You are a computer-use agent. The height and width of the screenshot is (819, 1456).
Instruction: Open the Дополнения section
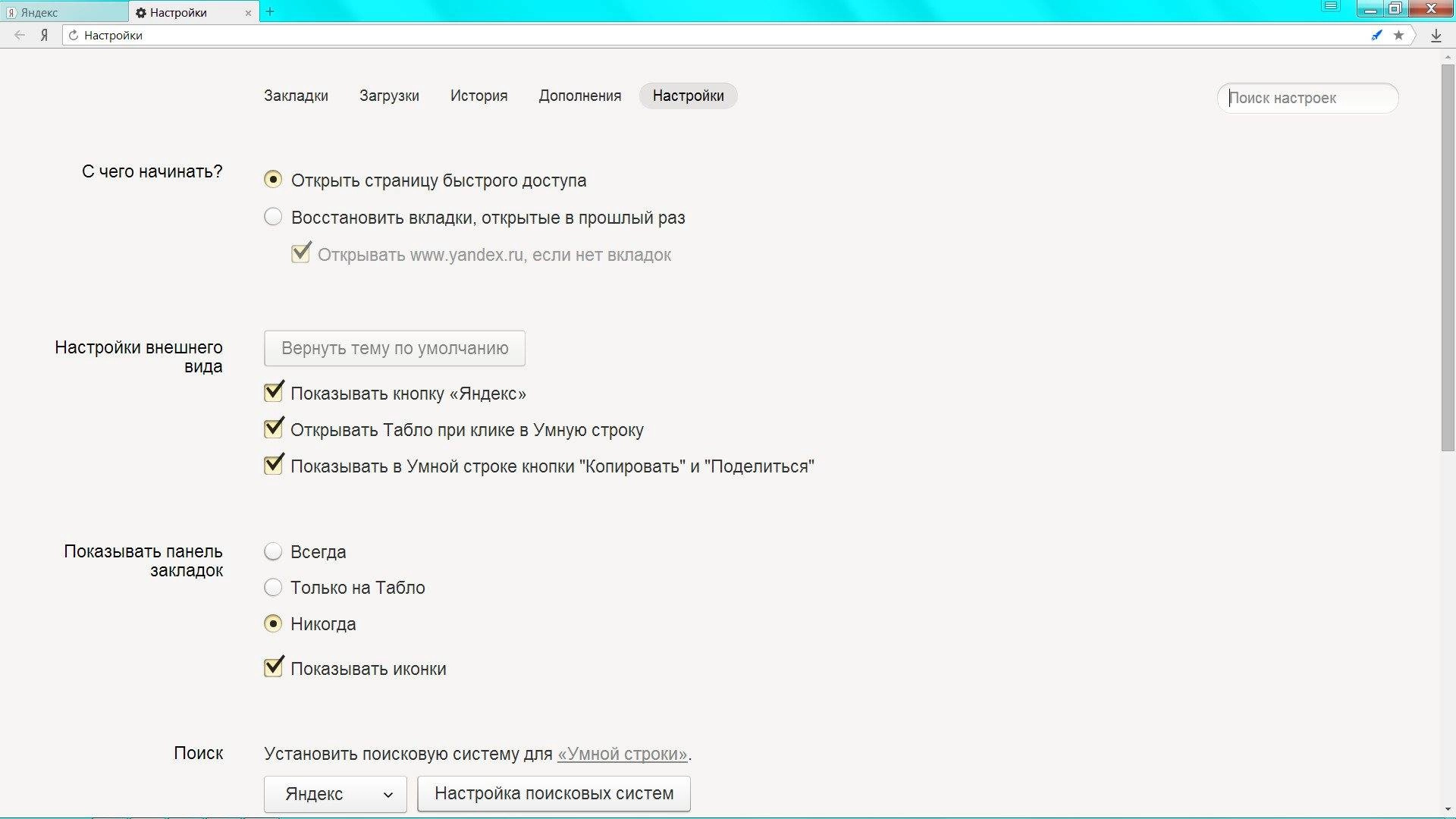coord(579,96)
